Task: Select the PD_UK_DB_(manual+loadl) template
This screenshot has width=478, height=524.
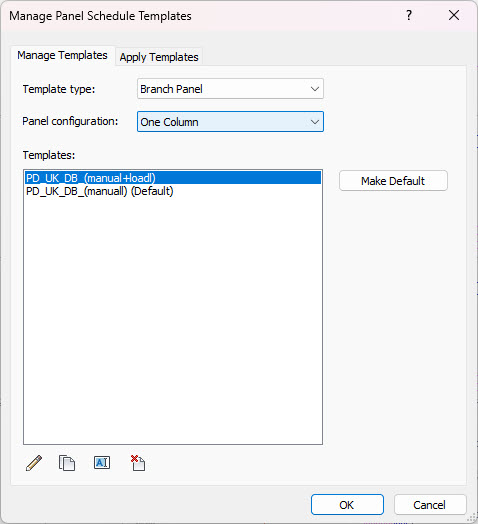Action: [x=173, y=178]
